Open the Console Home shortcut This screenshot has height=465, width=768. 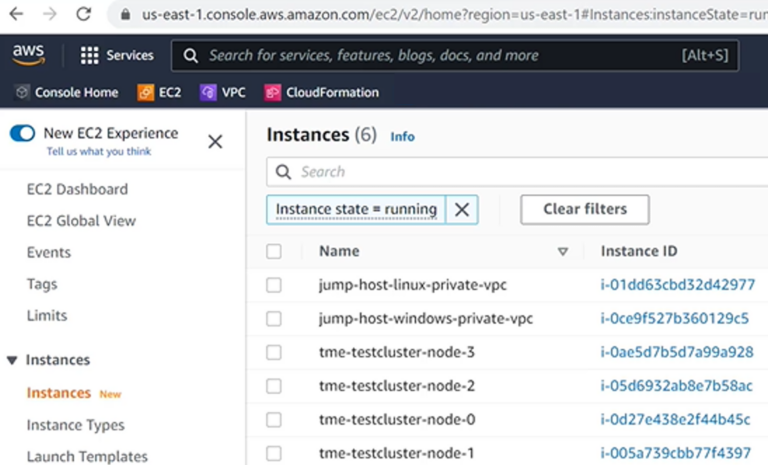pos(67,92)
